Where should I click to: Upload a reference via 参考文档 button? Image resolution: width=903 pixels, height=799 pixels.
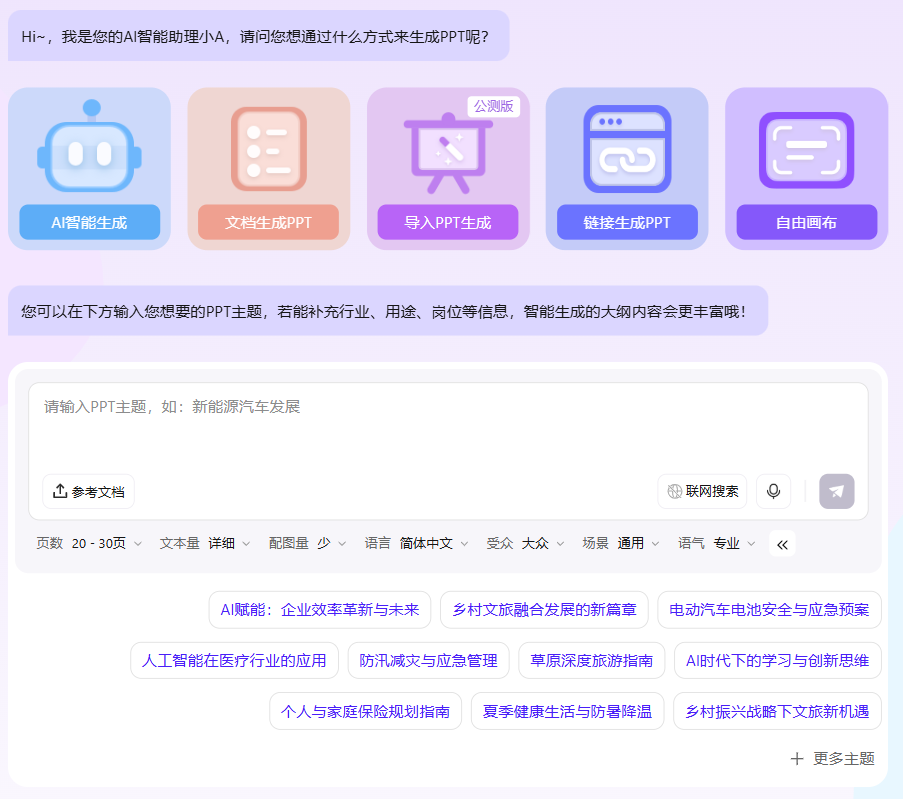click(x=89, y=491)
